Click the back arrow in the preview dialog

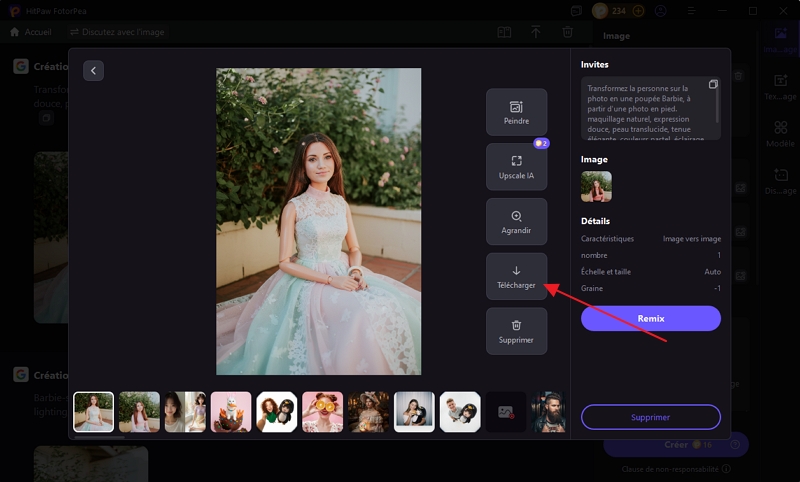coord(93,70)
